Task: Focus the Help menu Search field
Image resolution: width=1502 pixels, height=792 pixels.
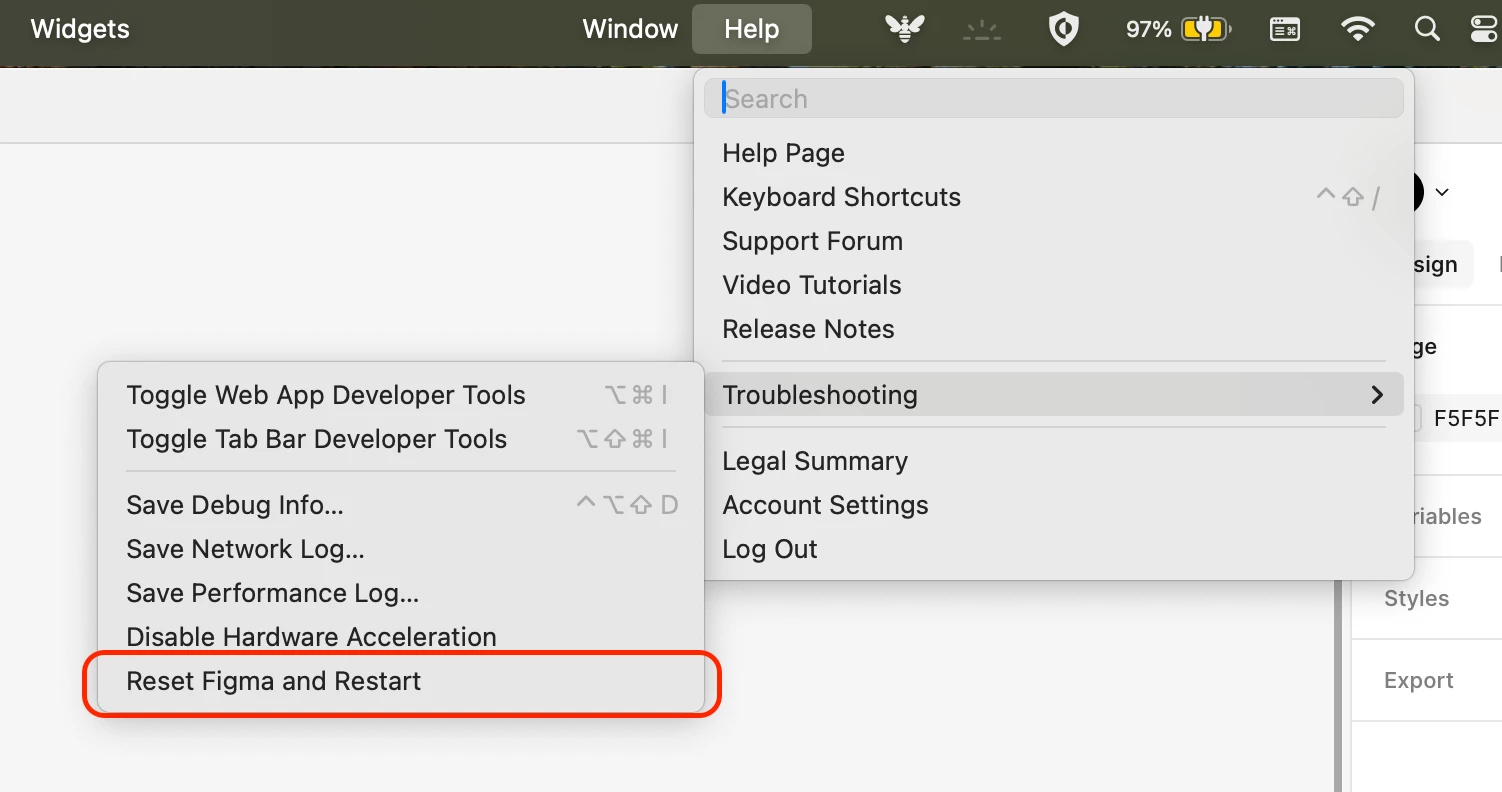Action: coord(1054,99)
